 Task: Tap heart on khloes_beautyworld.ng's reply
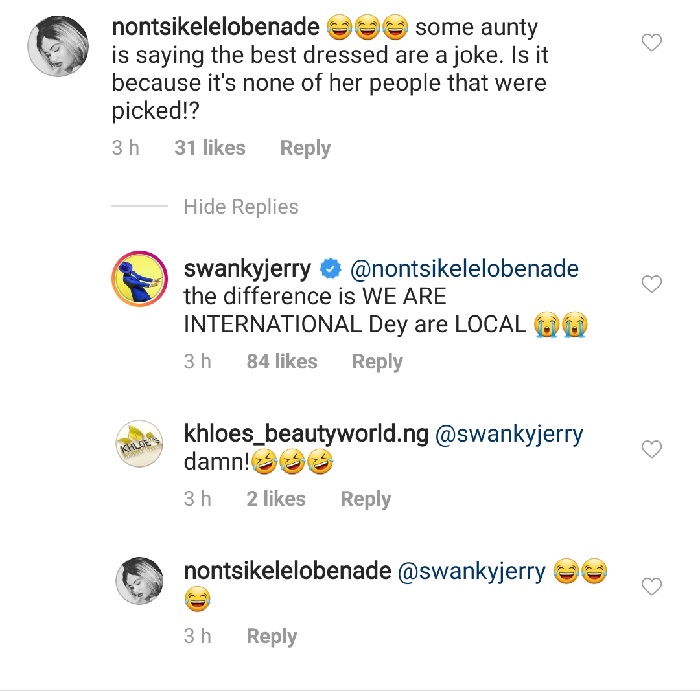click(x=652, y=450)
